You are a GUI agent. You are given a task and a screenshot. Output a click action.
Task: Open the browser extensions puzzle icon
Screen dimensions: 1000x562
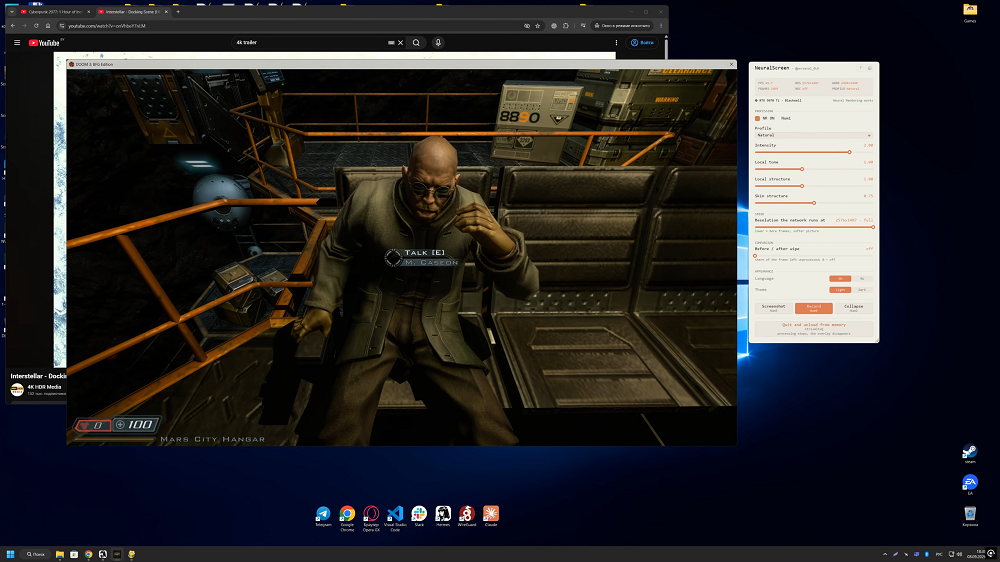[x=566, y=26]
